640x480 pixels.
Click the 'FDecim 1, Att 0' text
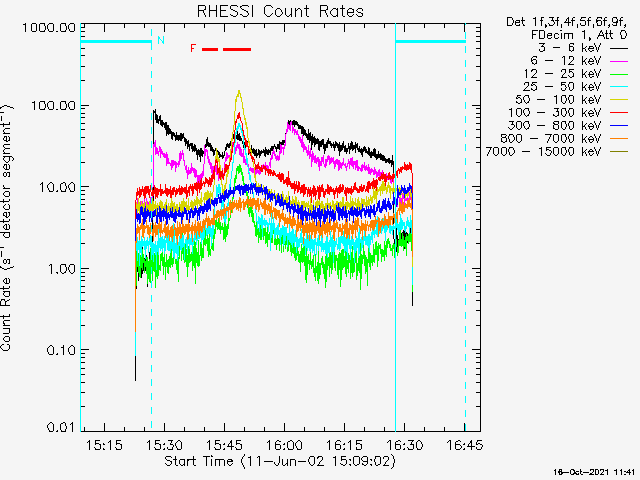pyautogui.click(x=579, y=35)
